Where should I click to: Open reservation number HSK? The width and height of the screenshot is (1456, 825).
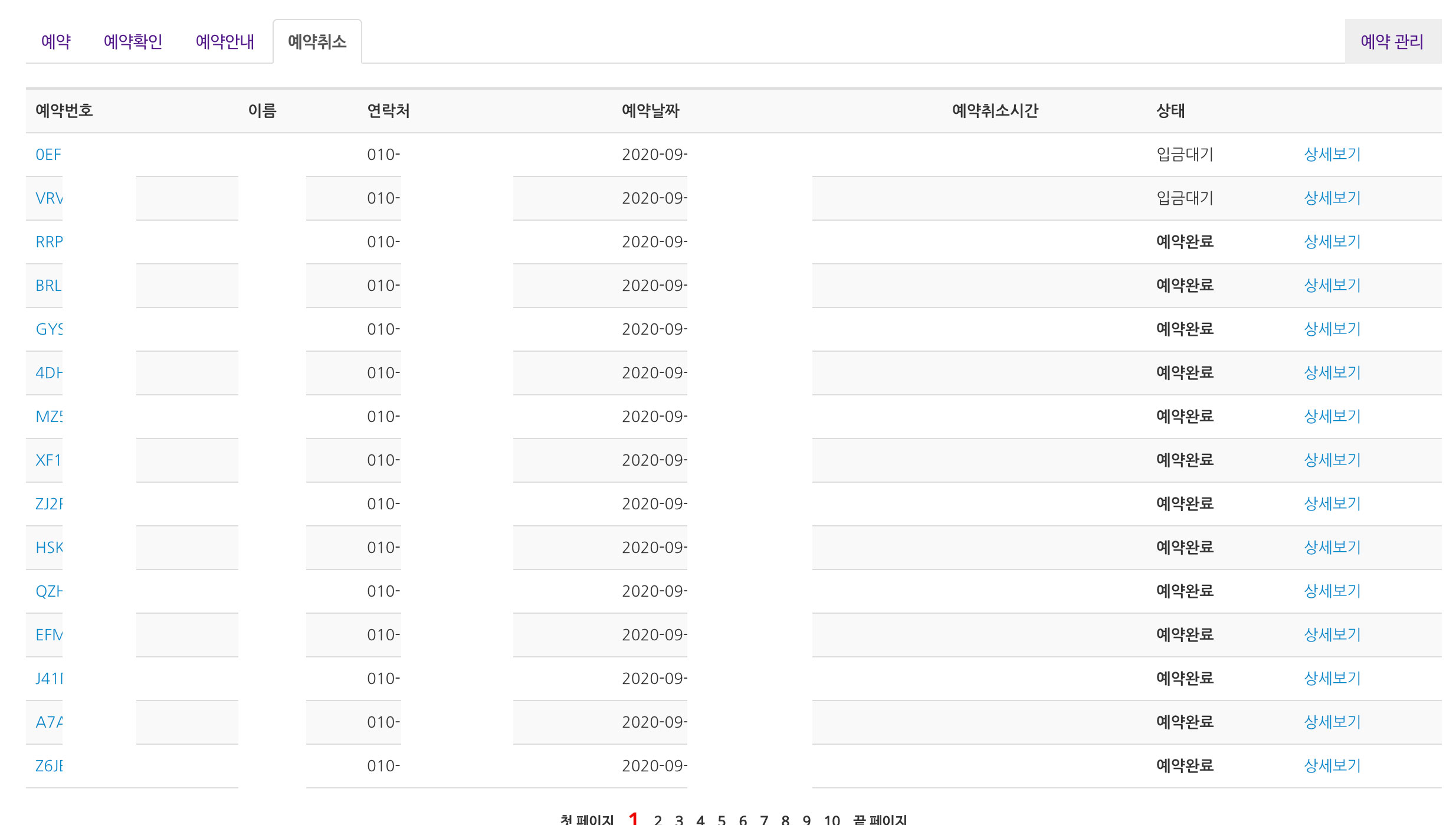pos(49,548)
